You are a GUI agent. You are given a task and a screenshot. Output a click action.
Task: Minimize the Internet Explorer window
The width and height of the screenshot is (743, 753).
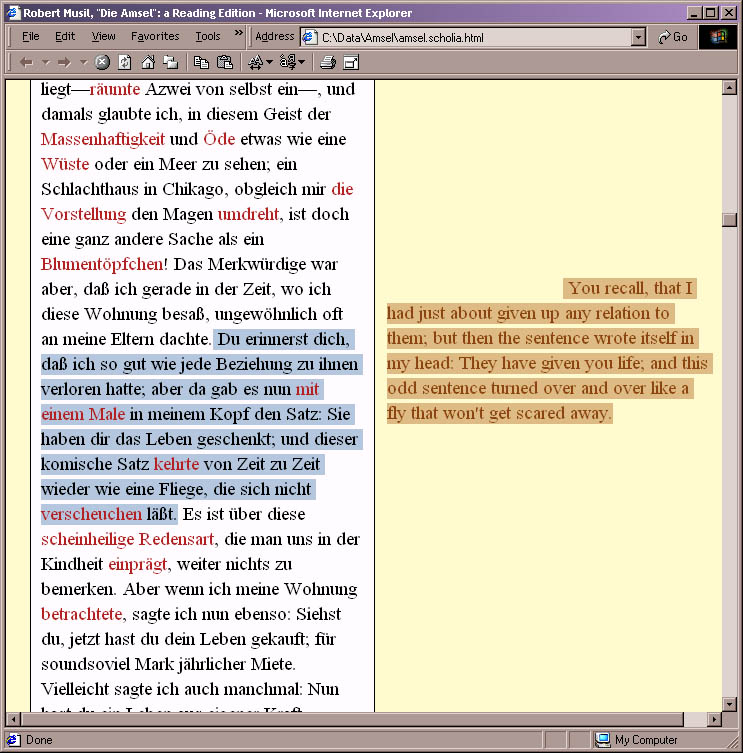[x=693, y=13]
